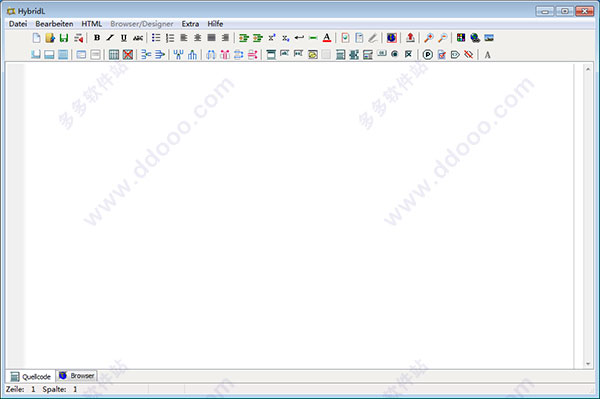Open the Bearbeiten menu
600x399 pixels.
pyautogui.click(x=54, y=24)
